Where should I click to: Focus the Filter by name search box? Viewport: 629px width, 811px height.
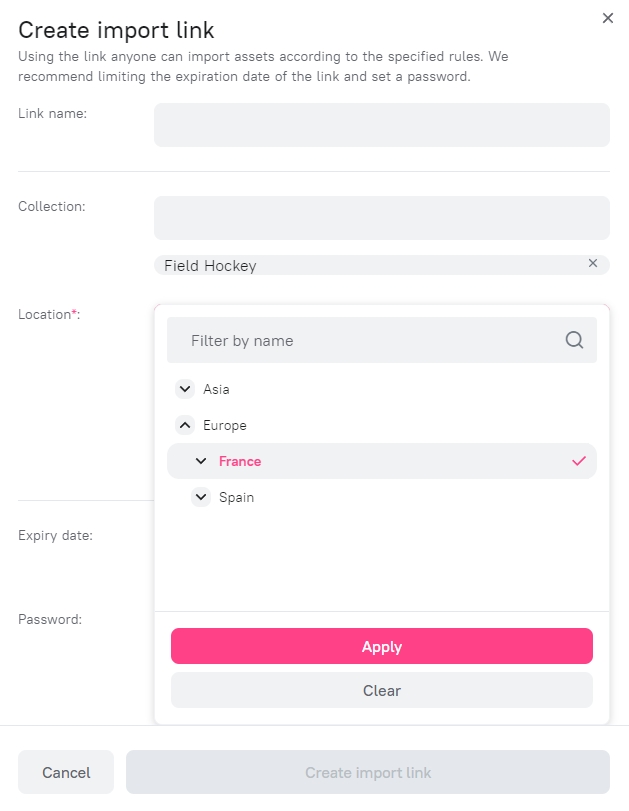click(x=382, y=340)
